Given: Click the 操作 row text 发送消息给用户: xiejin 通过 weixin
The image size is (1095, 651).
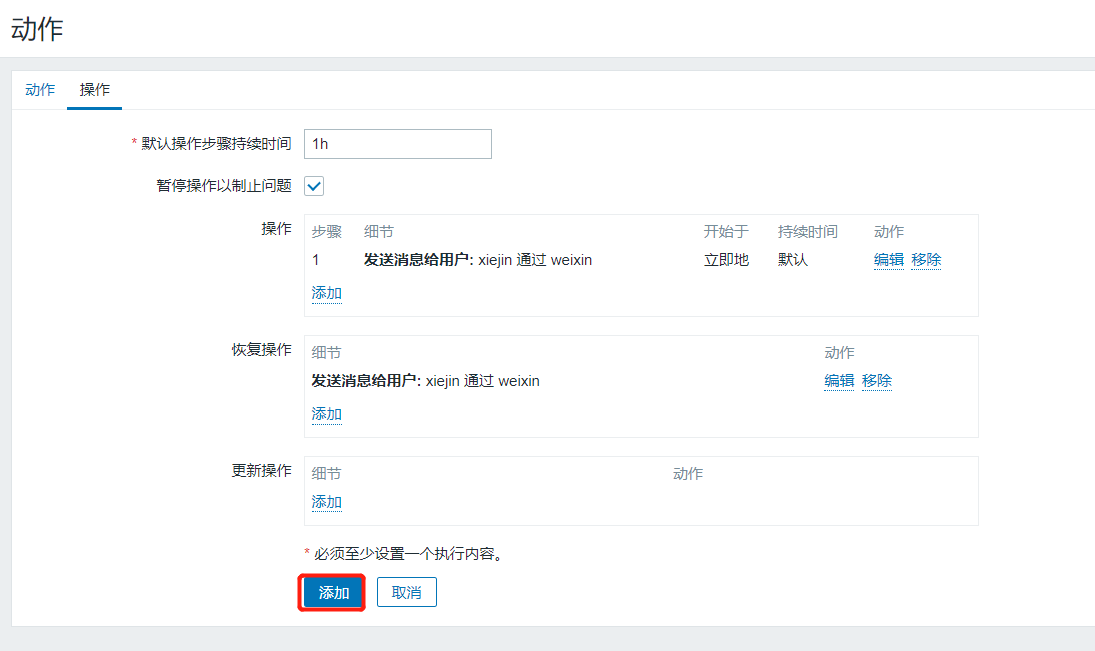Looking at the screenshot, I should 478,260.
